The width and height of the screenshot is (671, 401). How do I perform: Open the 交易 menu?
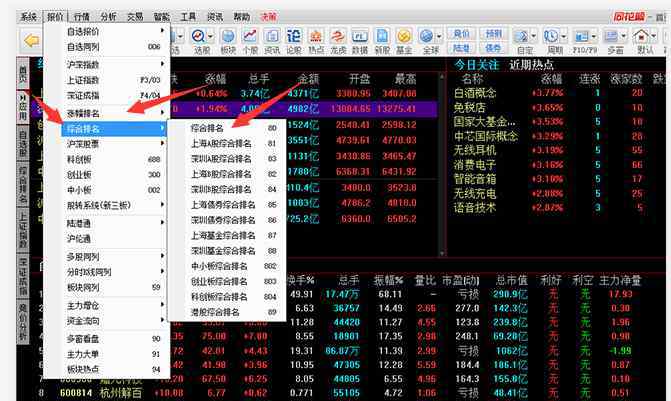pos(135,17)
